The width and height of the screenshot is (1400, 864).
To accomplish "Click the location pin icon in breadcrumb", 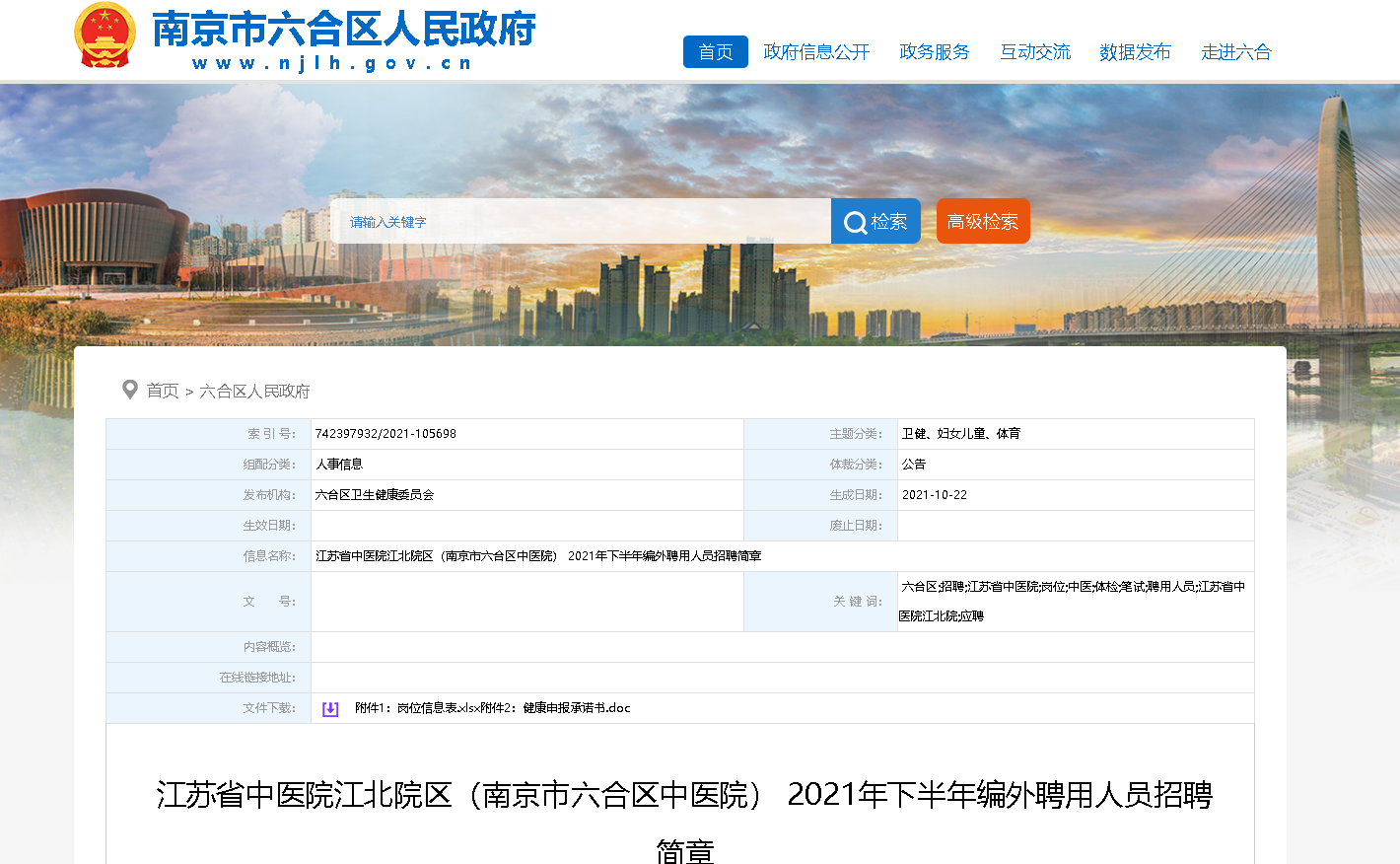I will coord(129,390).
